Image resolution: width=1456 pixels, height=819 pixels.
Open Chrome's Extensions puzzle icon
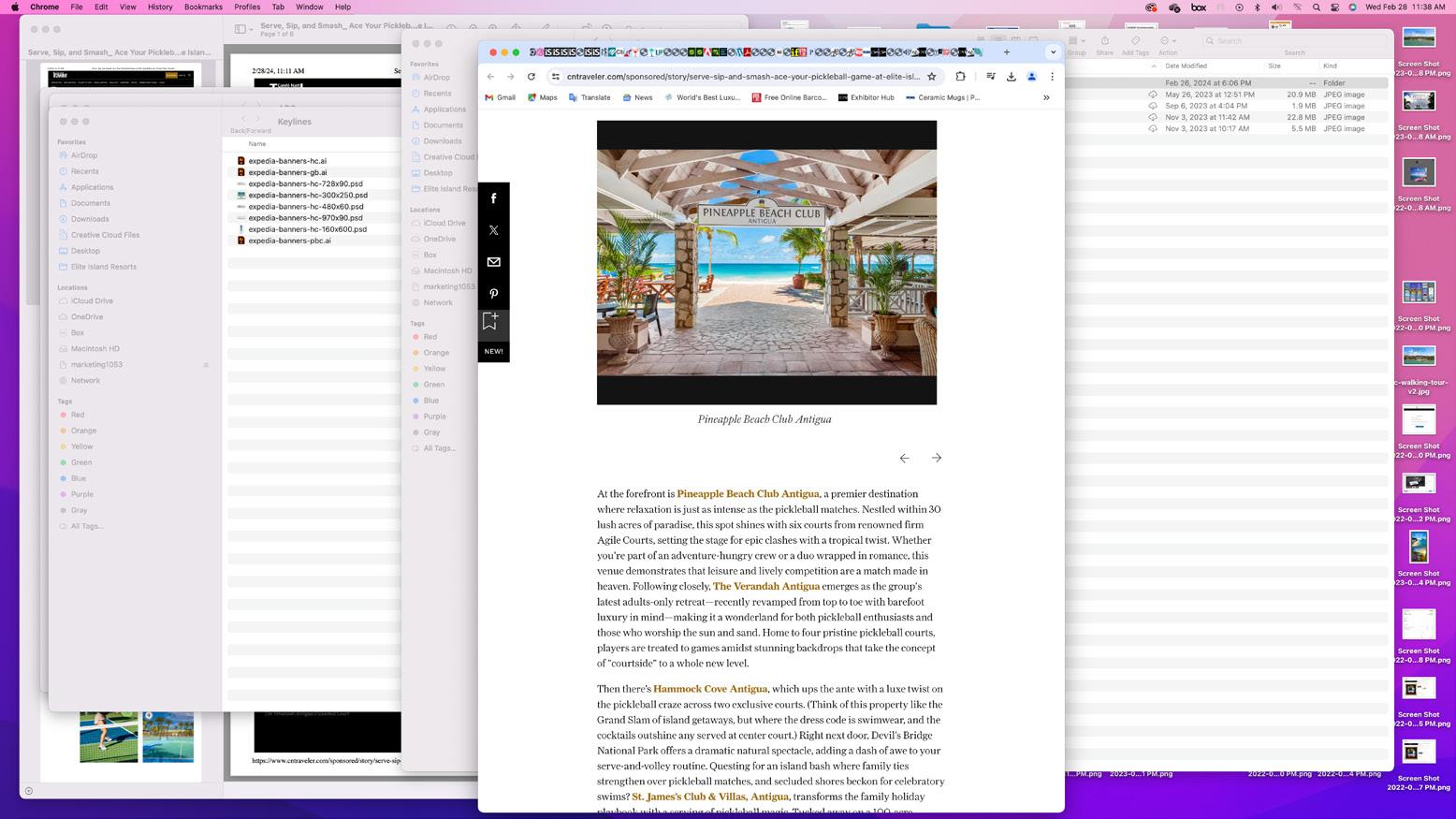[x=960, y=77]
